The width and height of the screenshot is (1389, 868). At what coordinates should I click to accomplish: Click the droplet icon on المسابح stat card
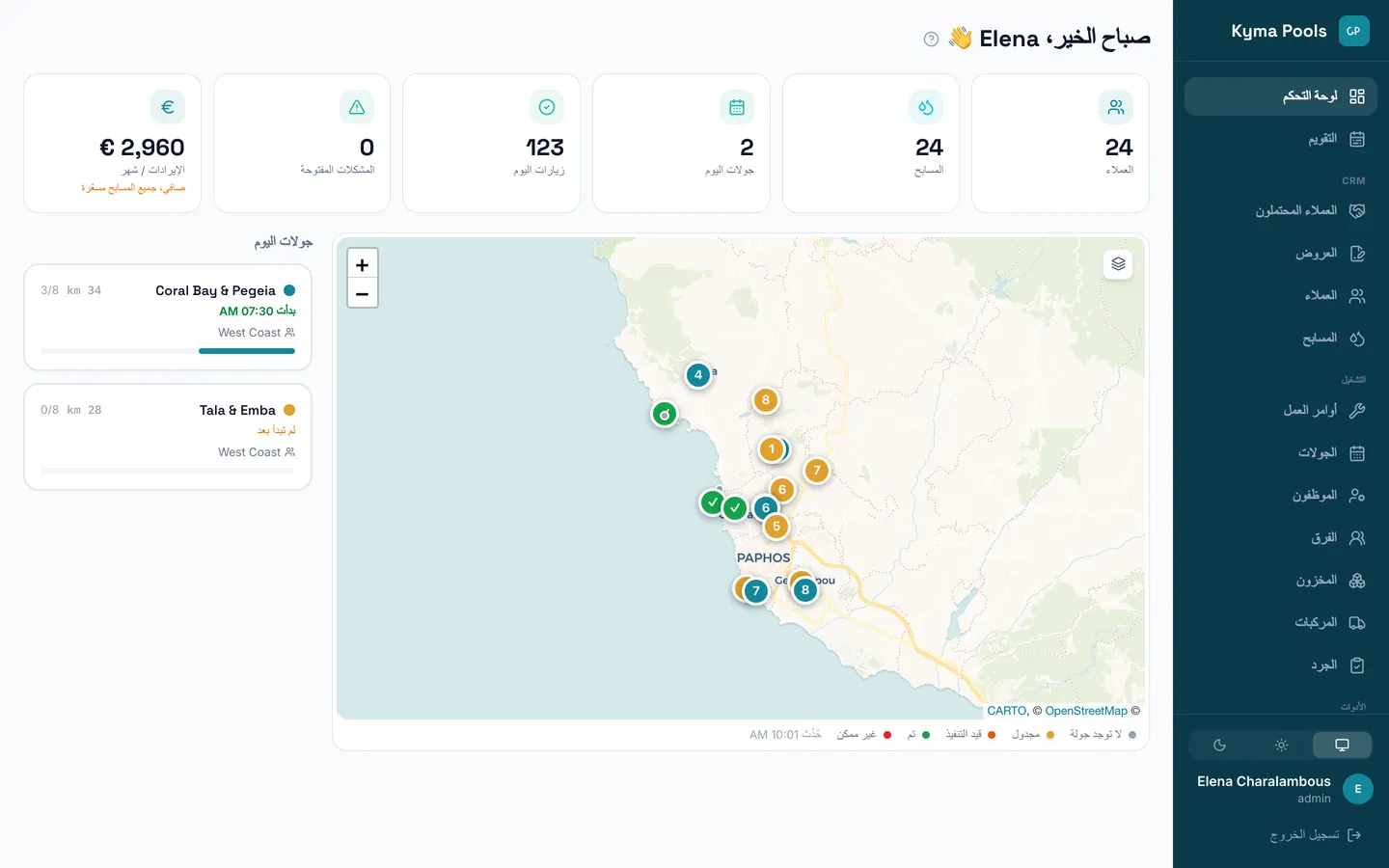(x=926, y=107)
